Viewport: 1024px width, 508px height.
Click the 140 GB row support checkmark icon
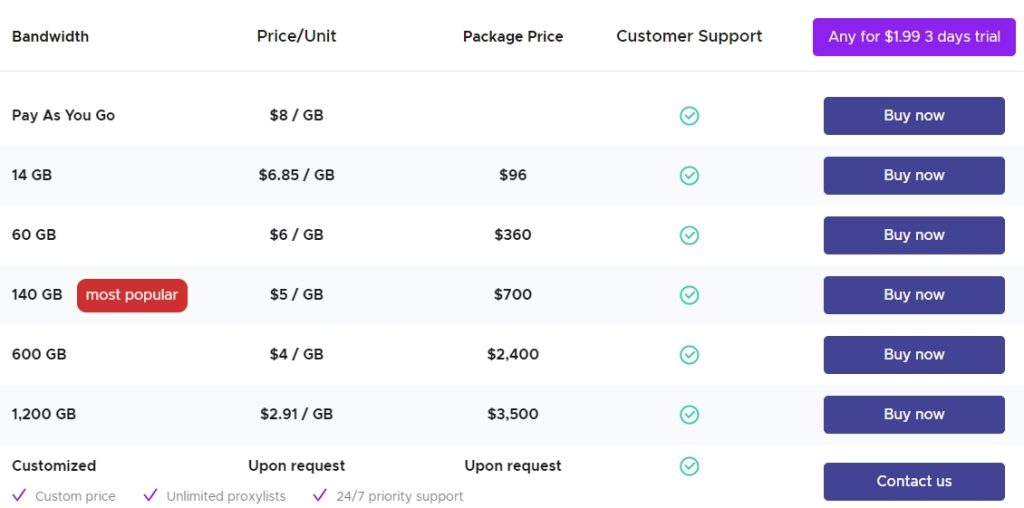(x=689, y=295)
